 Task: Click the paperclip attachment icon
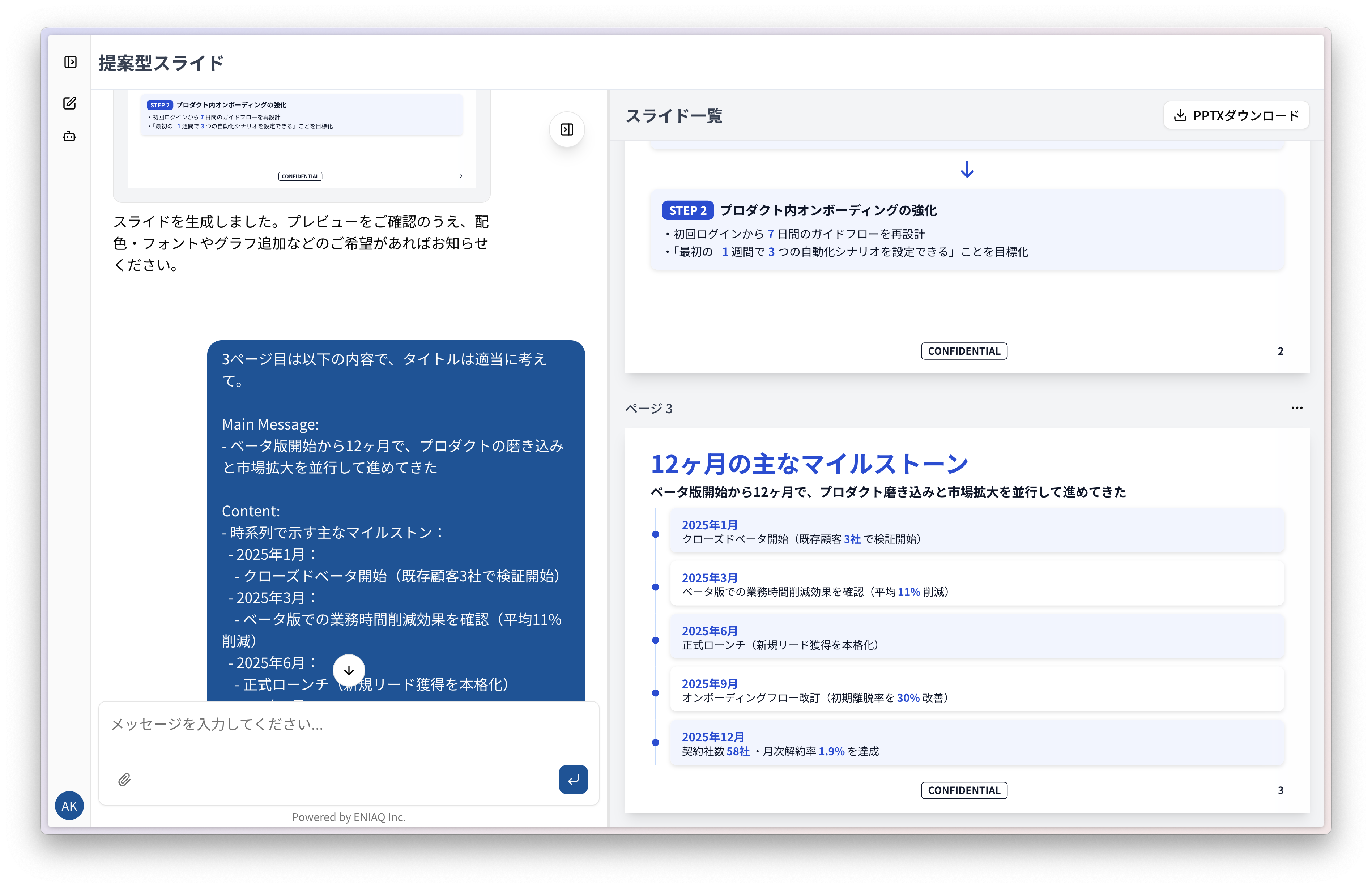[124, 780]
